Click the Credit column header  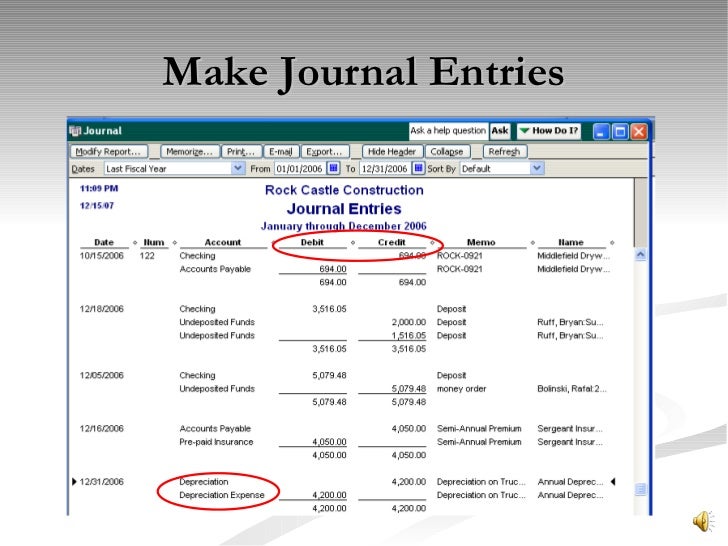pos(392,242)
